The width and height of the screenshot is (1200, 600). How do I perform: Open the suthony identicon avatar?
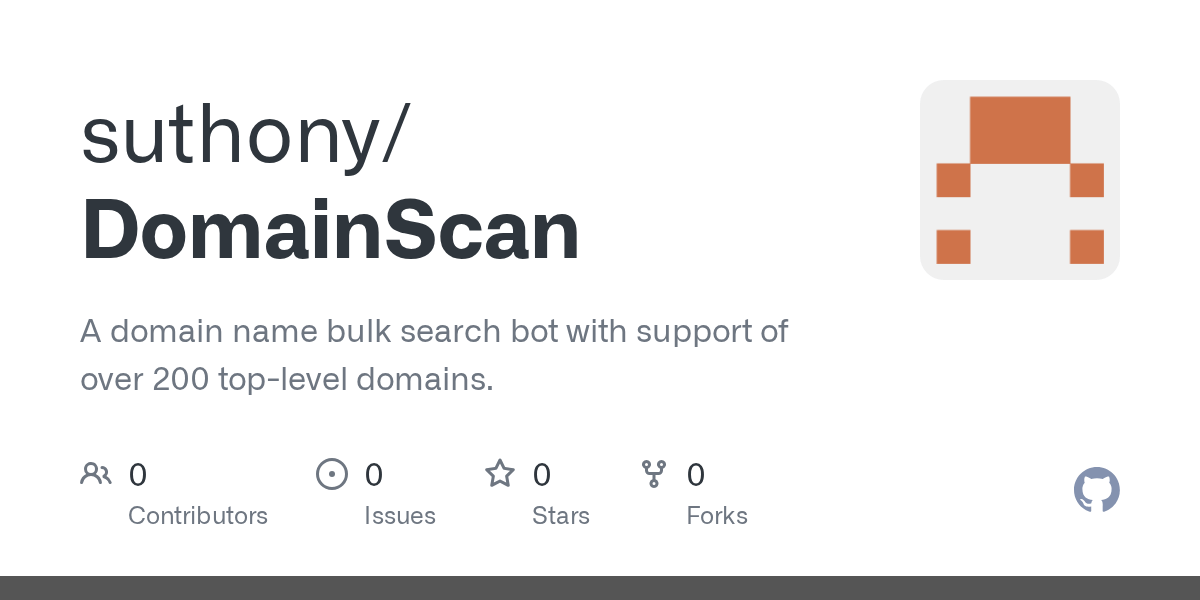[x=1019, y=180]
